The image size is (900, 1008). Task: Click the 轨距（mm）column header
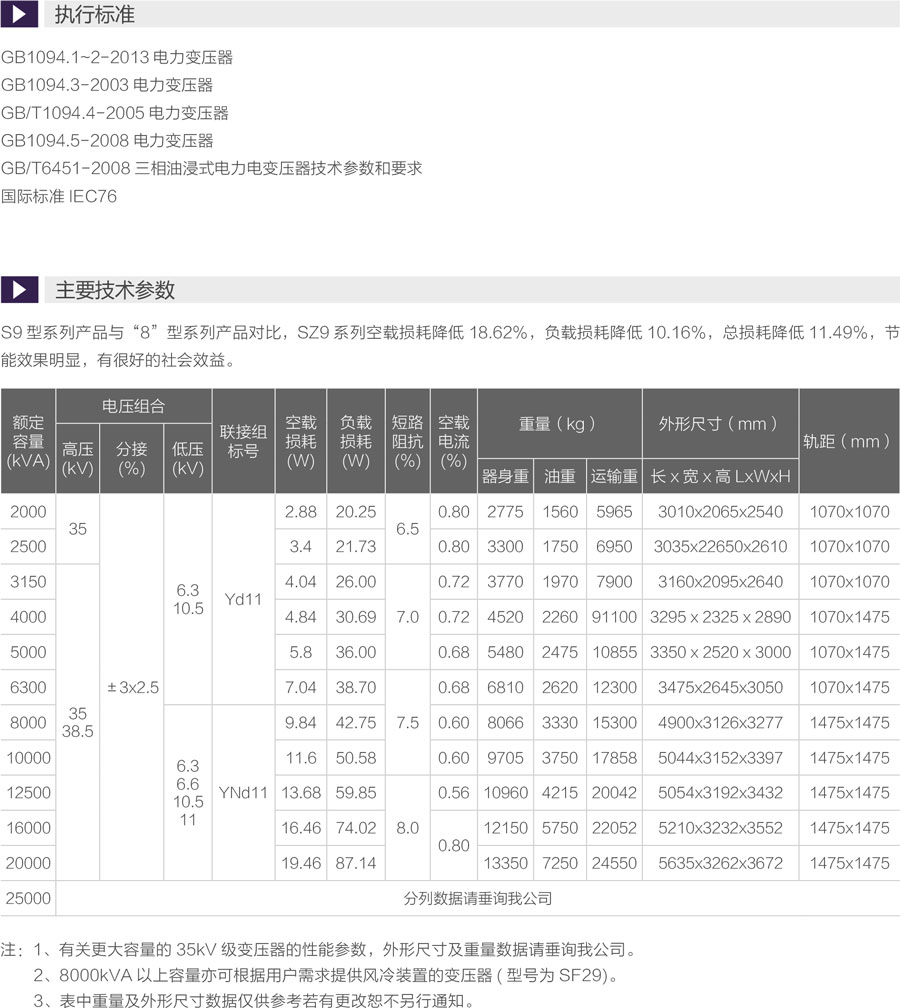click(x=847, y=441)
